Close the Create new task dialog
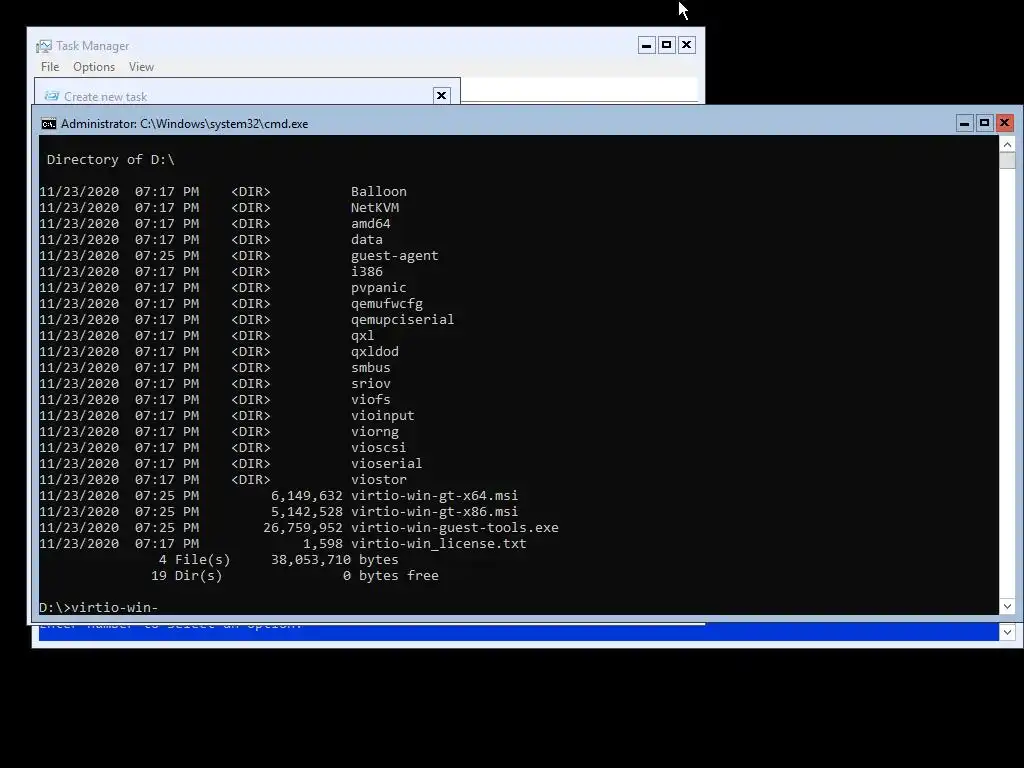The height and width of the screenshot is (768, 1024). point(441,95)
